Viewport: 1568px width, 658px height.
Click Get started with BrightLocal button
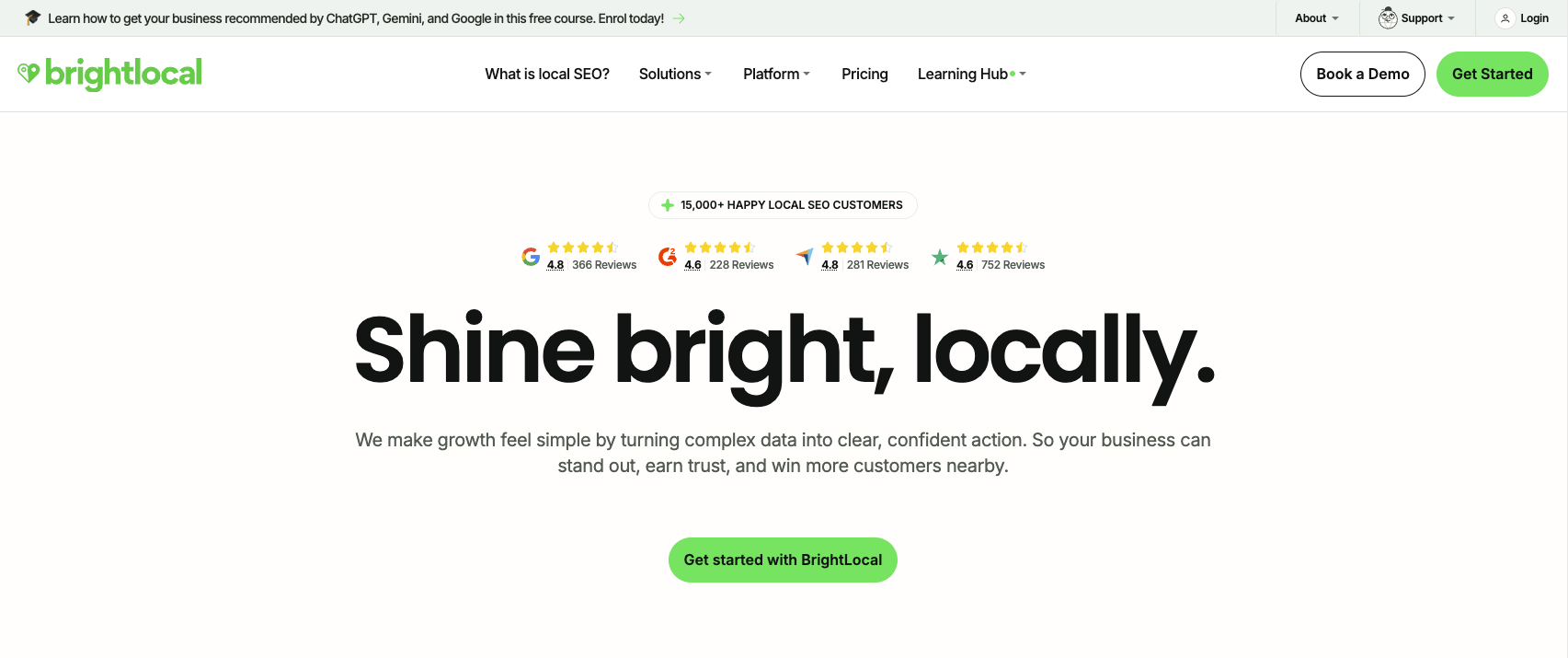pos(783,560)
